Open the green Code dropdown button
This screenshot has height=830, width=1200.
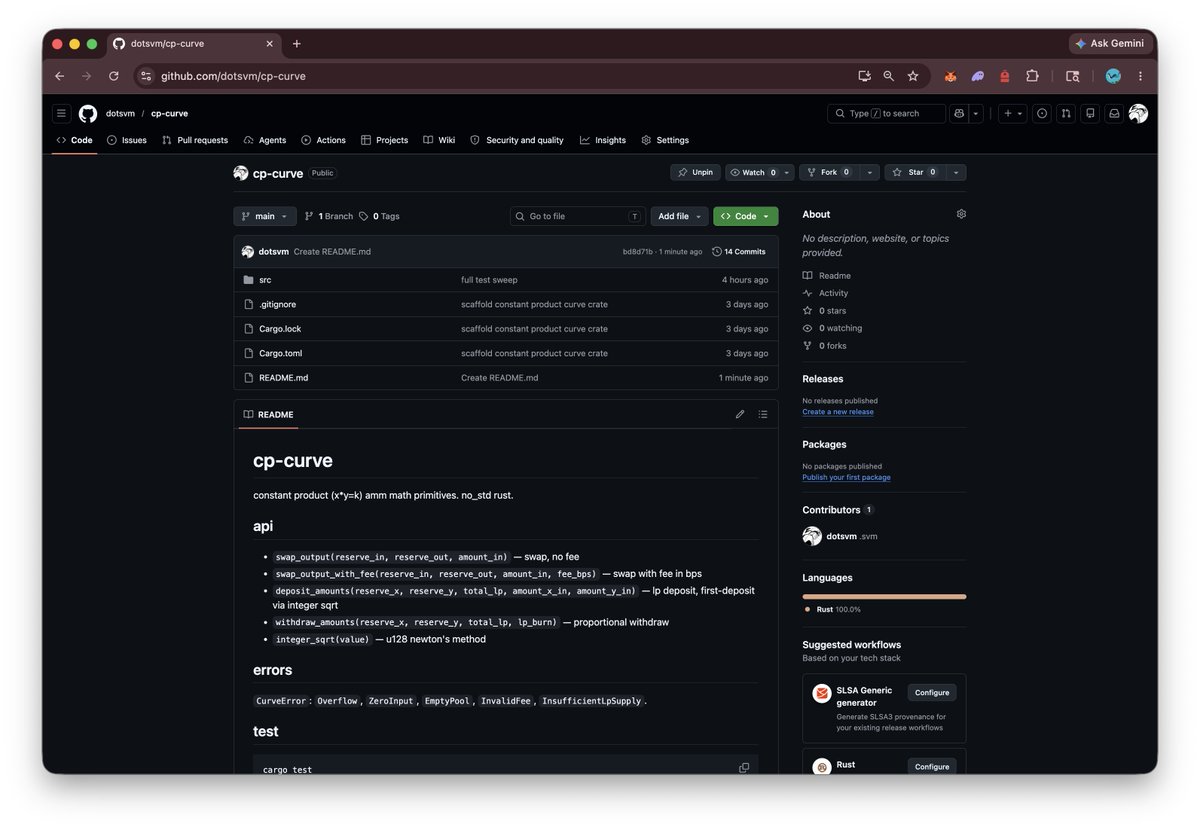click(746, 216)
